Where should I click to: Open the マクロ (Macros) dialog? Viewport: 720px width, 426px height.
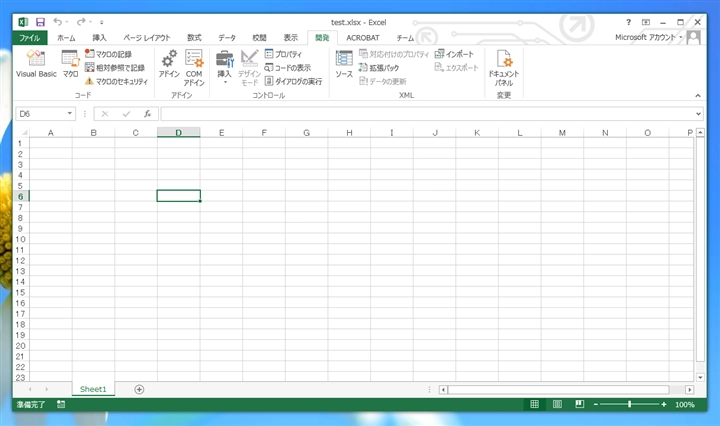click(70, 63)
